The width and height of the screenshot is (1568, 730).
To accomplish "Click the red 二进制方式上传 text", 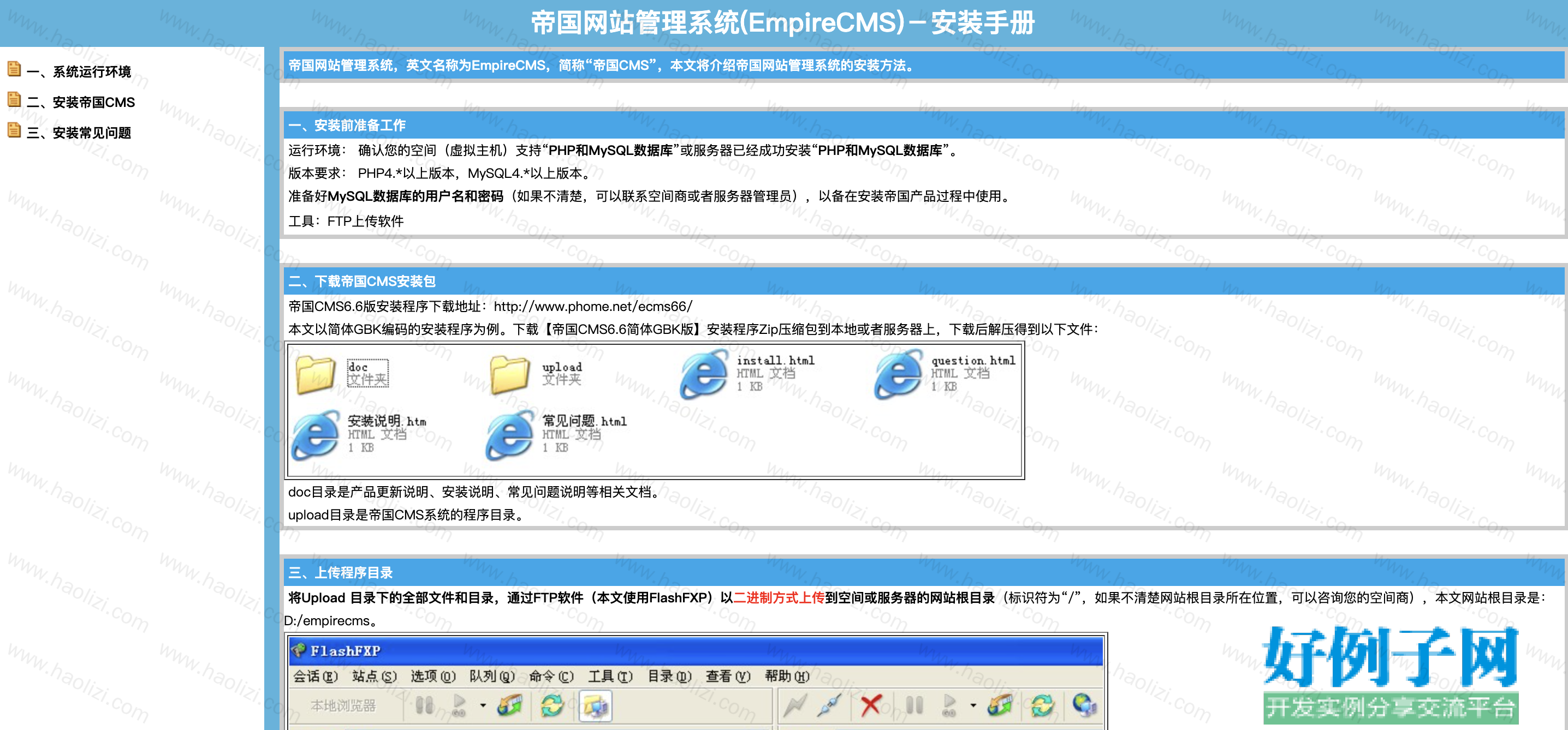I will (779, 598).
